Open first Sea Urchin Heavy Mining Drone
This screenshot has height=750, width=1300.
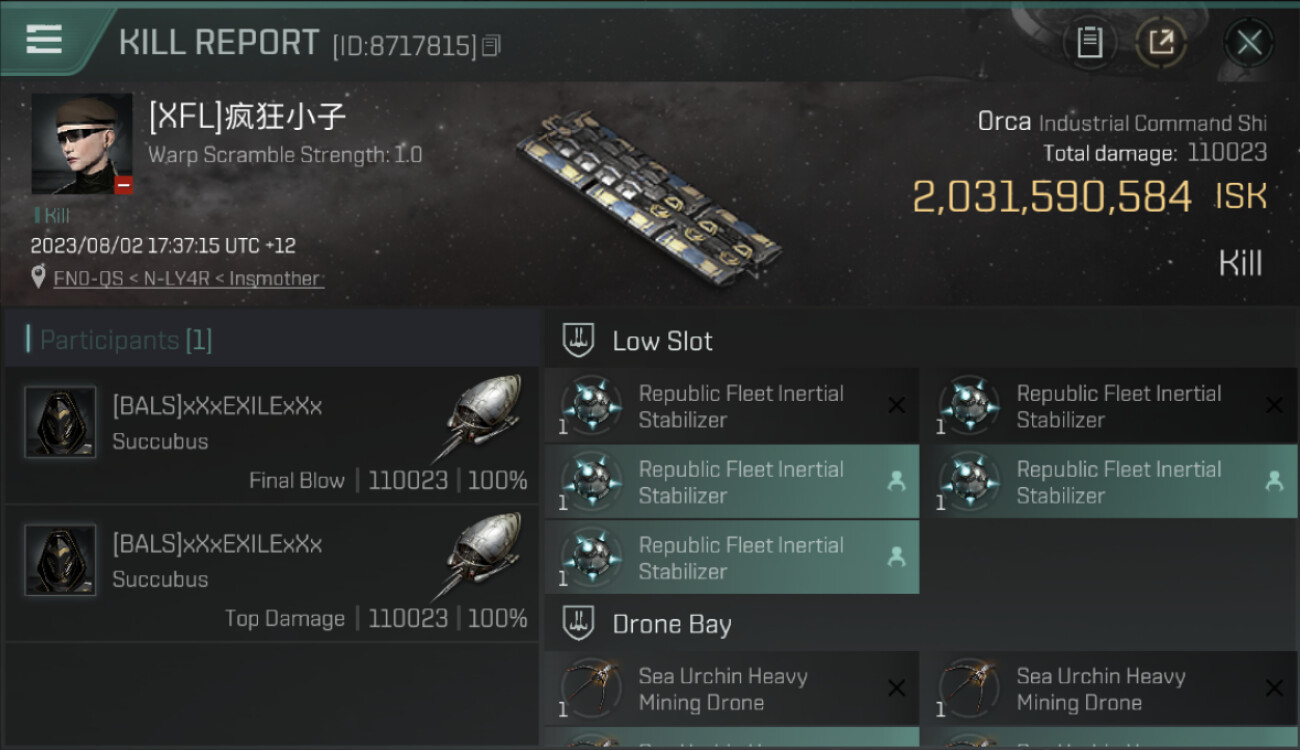point(731,689)
